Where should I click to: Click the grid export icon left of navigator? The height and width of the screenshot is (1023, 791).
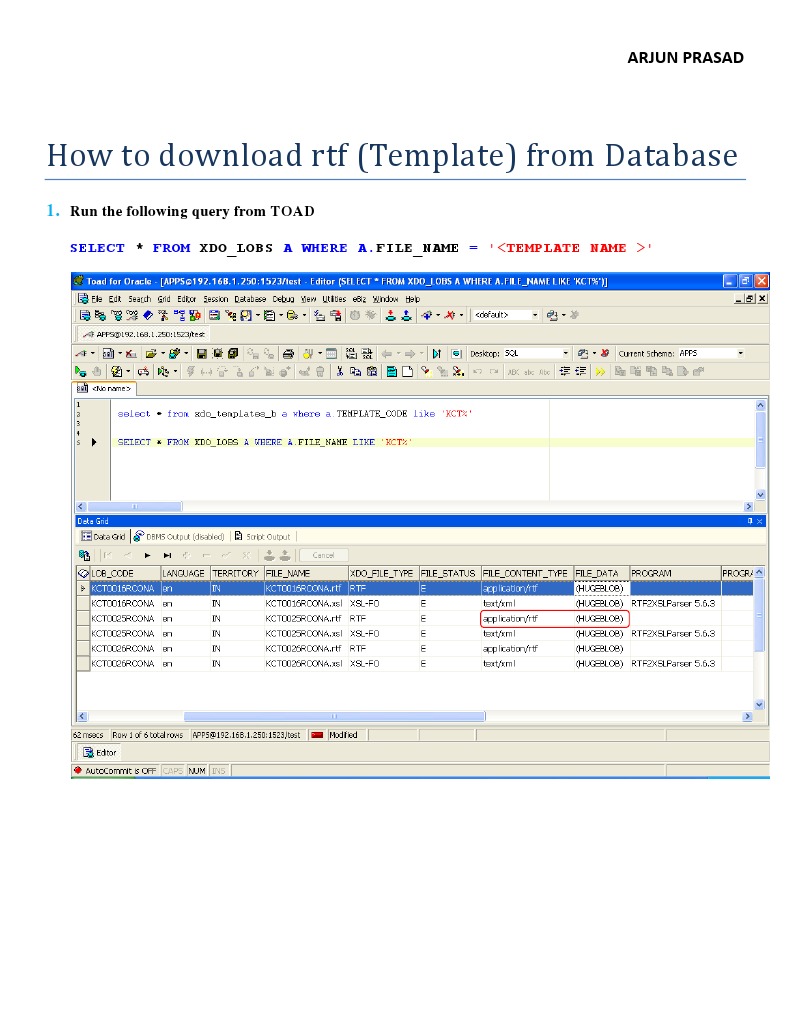pos(84,555)
